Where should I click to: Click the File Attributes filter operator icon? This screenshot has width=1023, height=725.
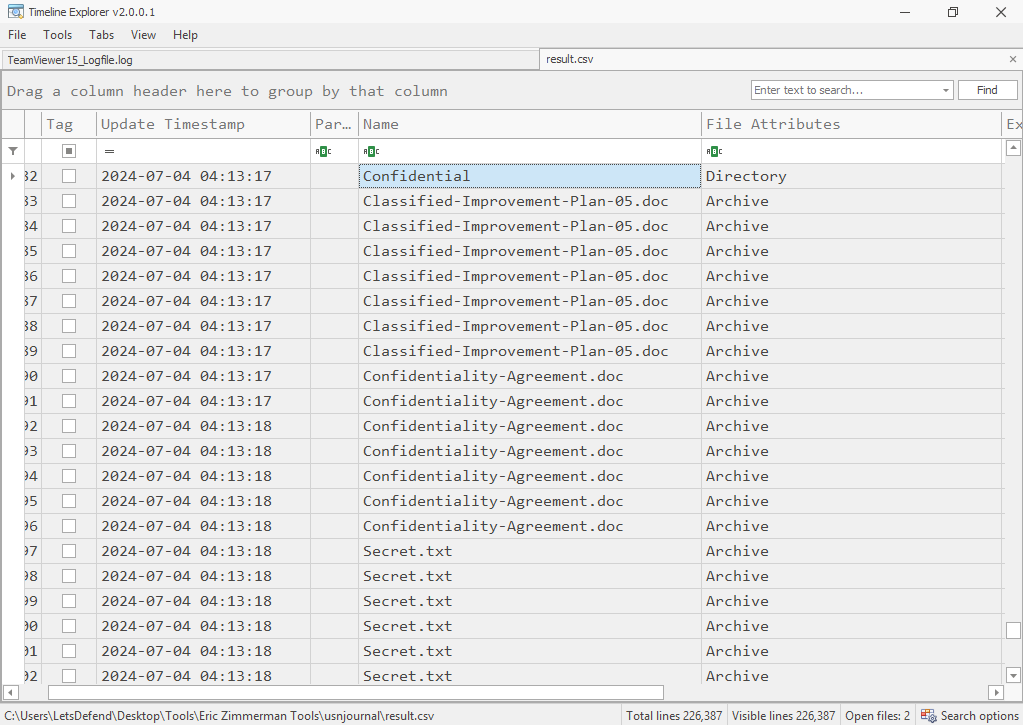(713, 151)
